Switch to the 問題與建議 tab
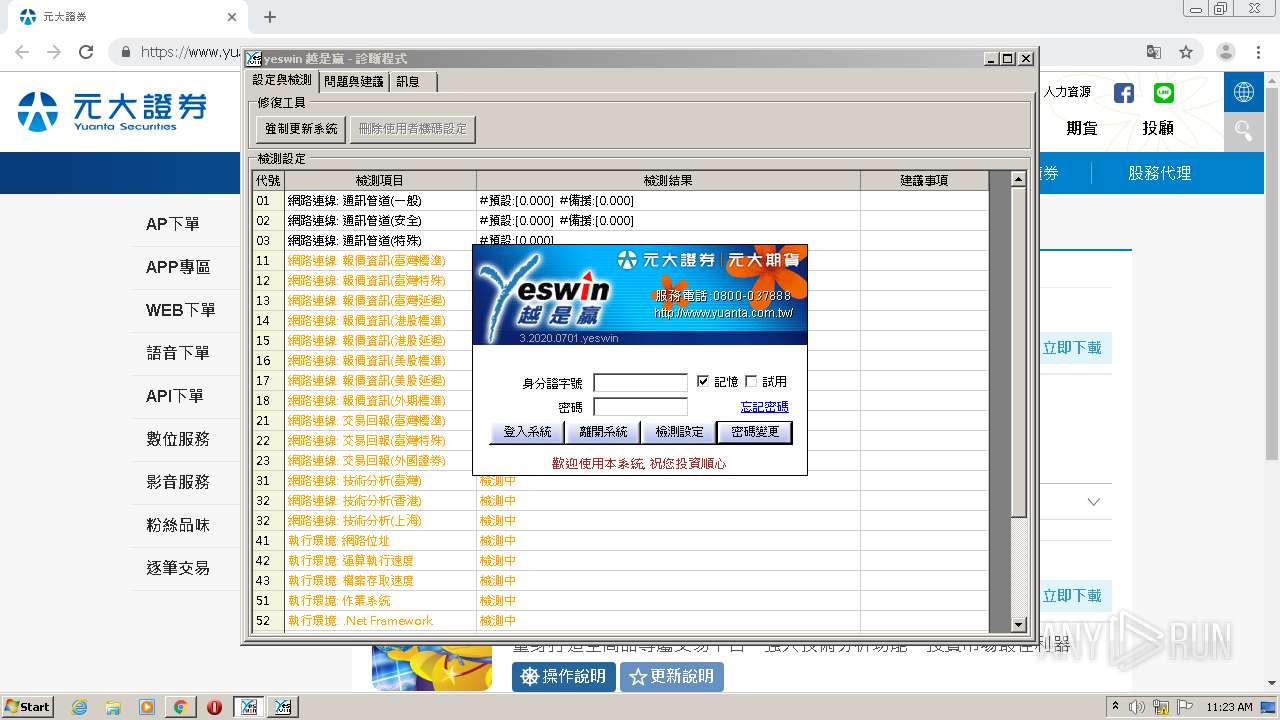Image resolution: width=1280 pixels, height=720 pixels. click(x=353, y=82)
